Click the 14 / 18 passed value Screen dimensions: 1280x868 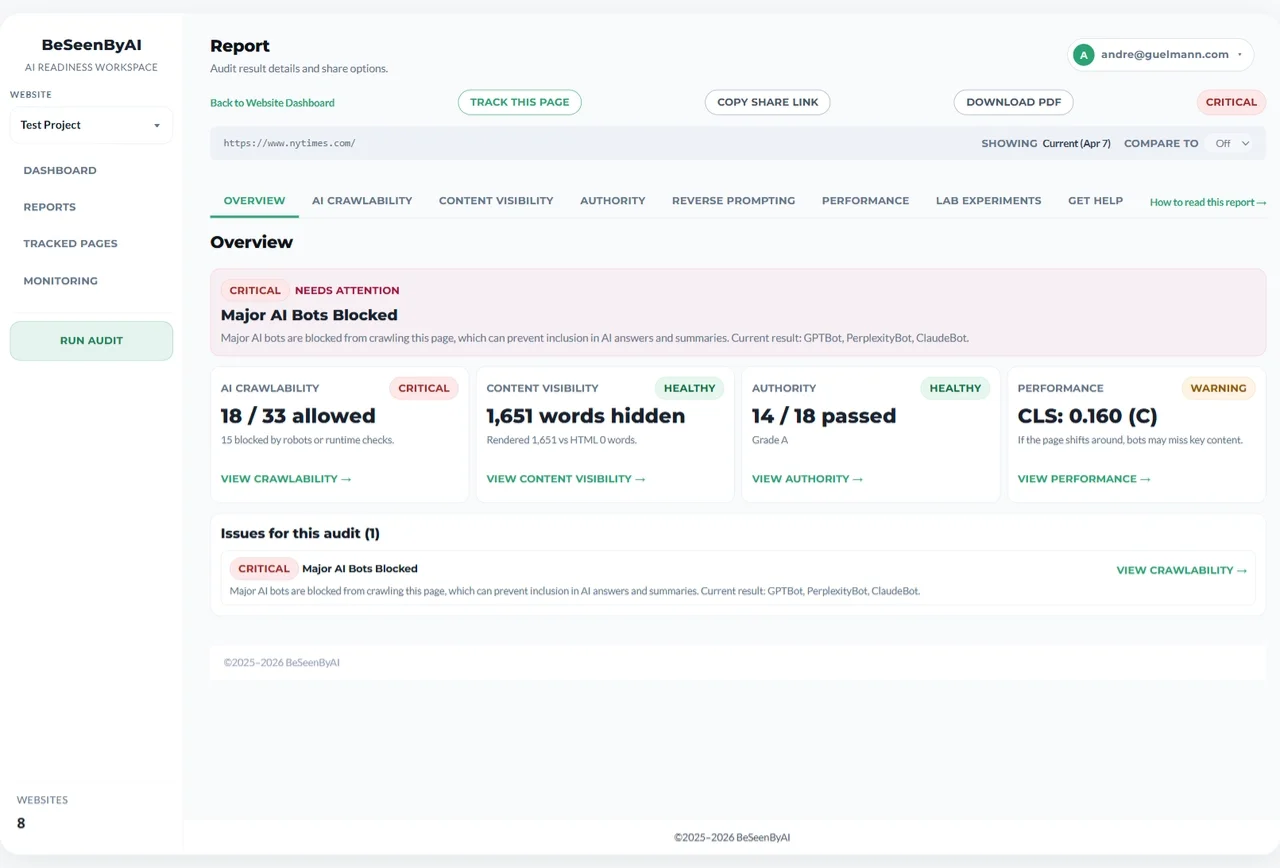[824, 416]
